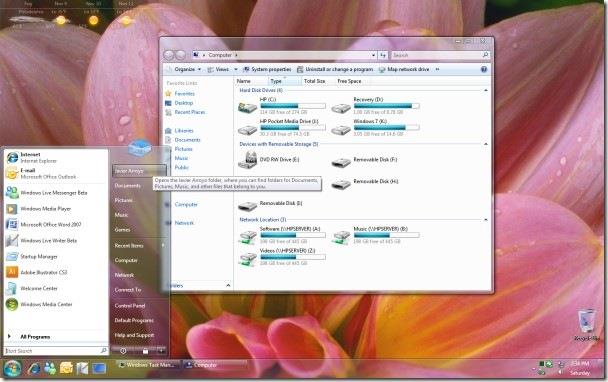Open the shutdown options arrow in Start menu
The width and height of the screenshot is (608, 382).
pos(161,351)
